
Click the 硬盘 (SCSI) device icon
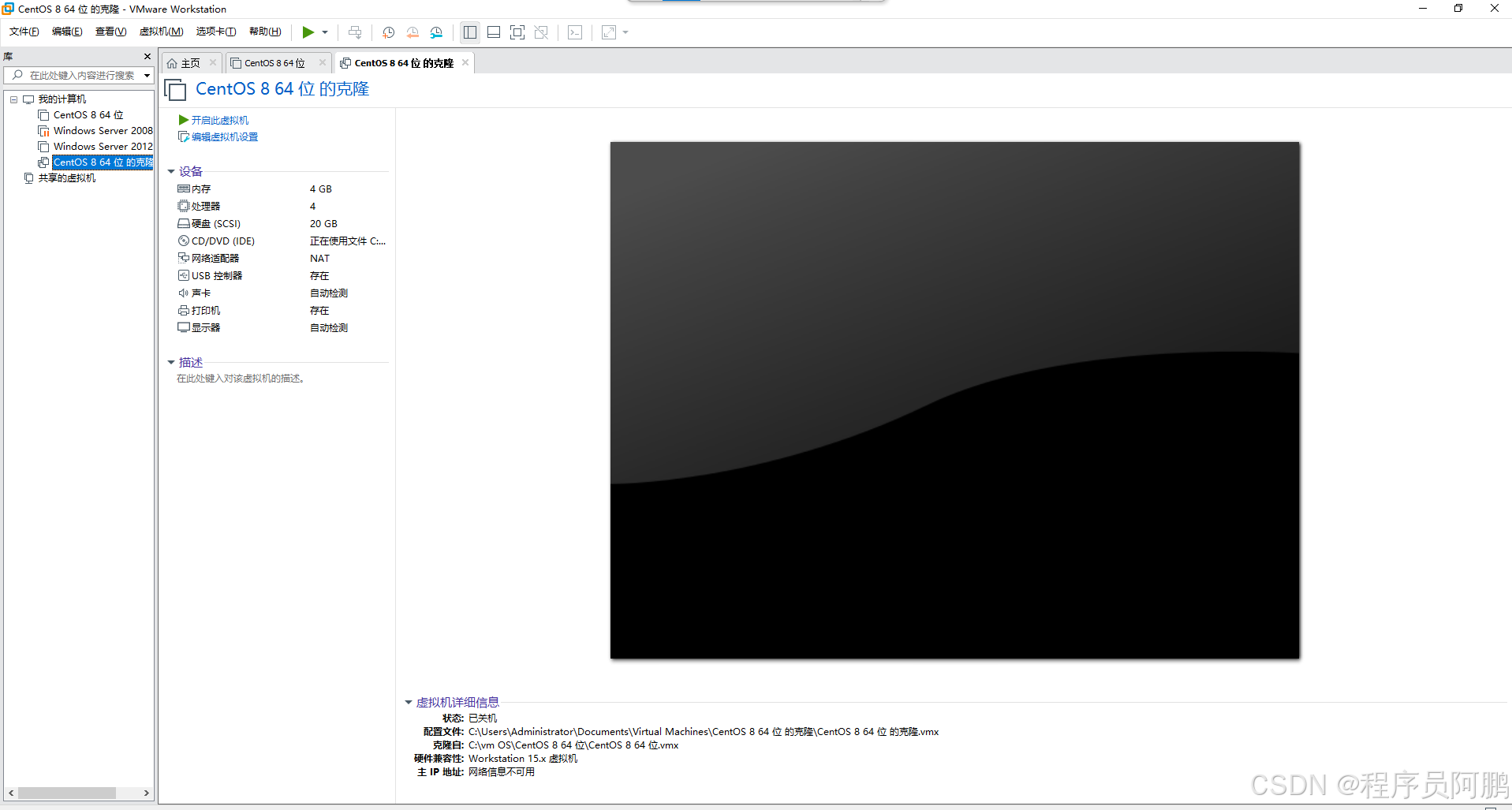pyautogui.click(x=183, y=223)
